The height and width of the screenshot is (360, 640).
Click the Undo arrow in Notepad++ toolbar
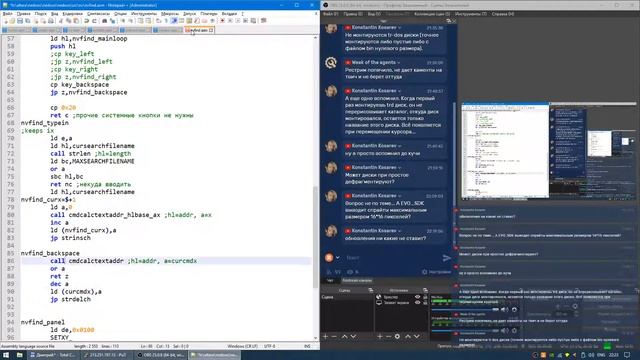tap(87, 20)
